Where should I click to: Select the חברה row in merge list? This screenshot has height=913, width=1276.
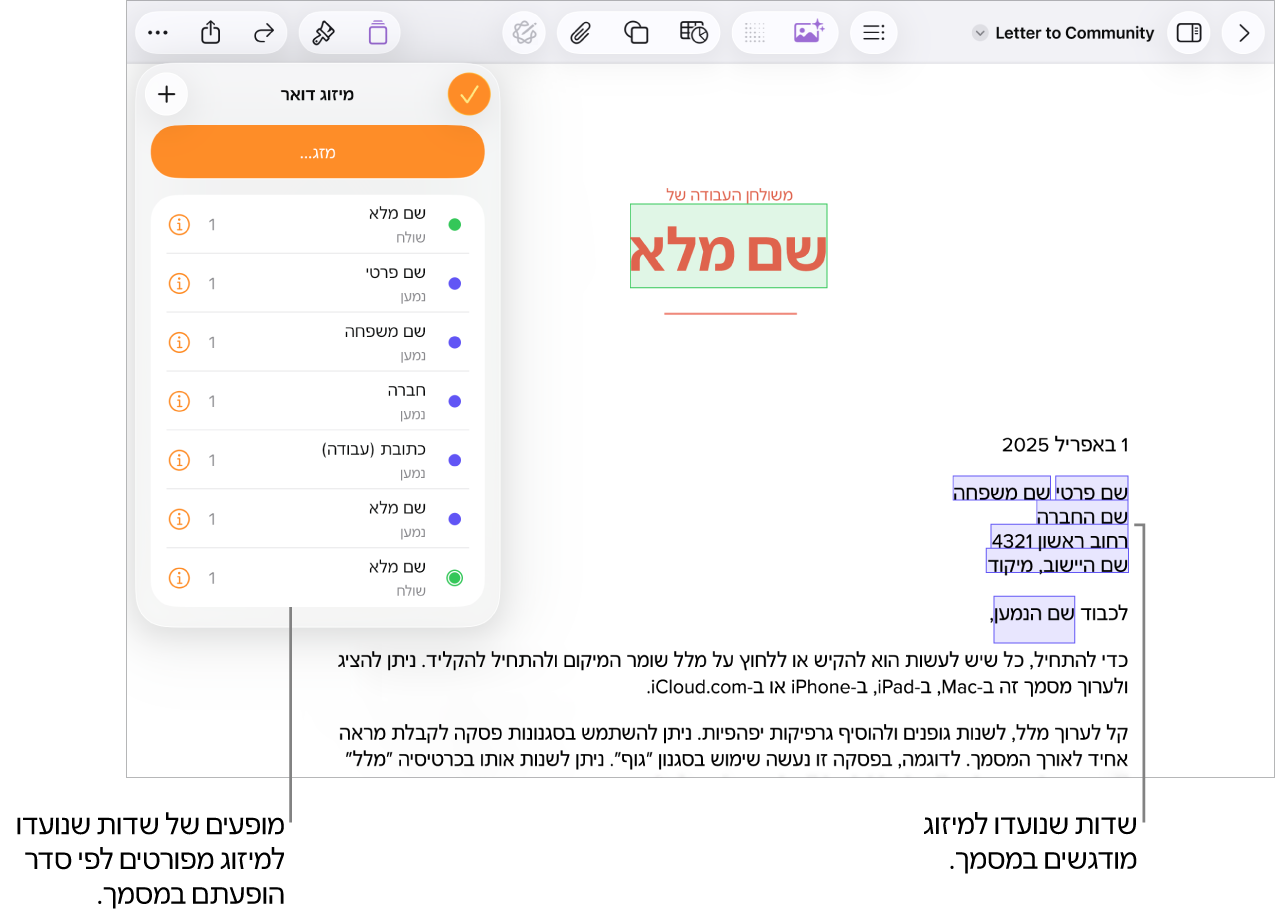point(318,402)
